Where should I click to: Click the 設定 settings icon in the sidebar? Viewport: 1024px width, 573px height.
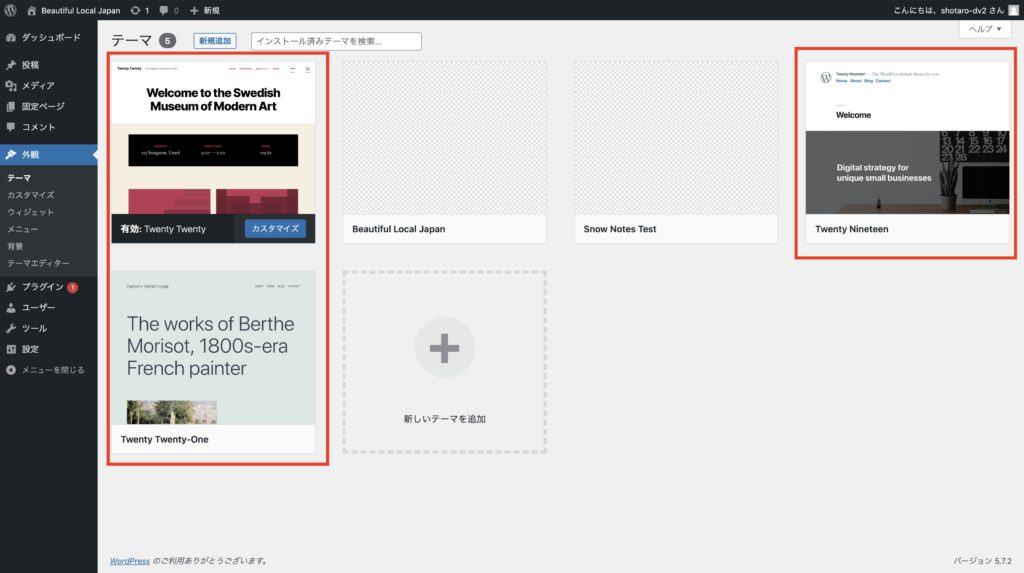coord(11,349)
